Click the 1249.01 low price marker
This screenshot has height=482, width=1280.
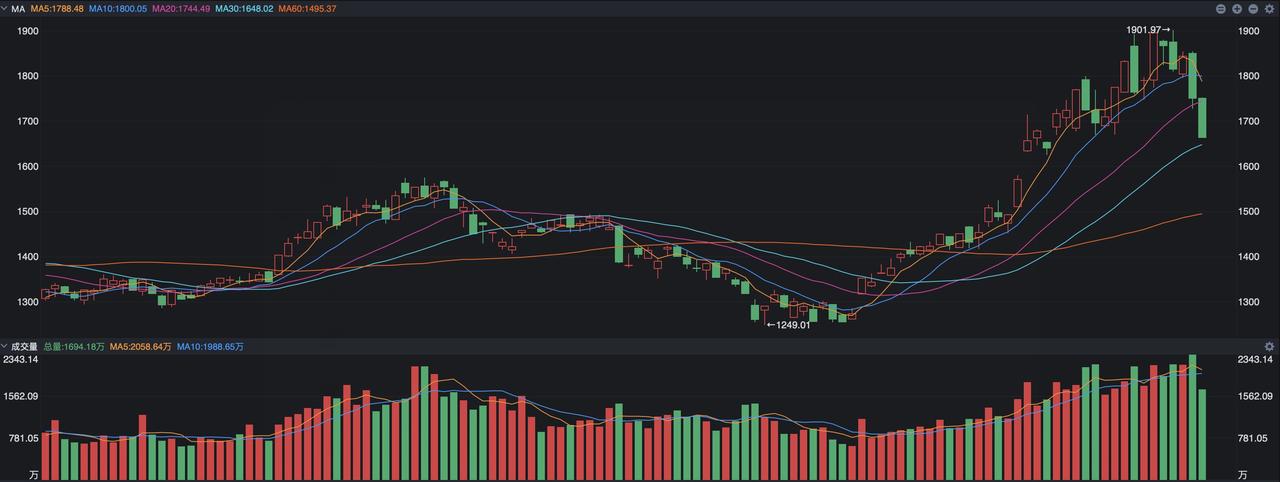(x=788, y=324)
